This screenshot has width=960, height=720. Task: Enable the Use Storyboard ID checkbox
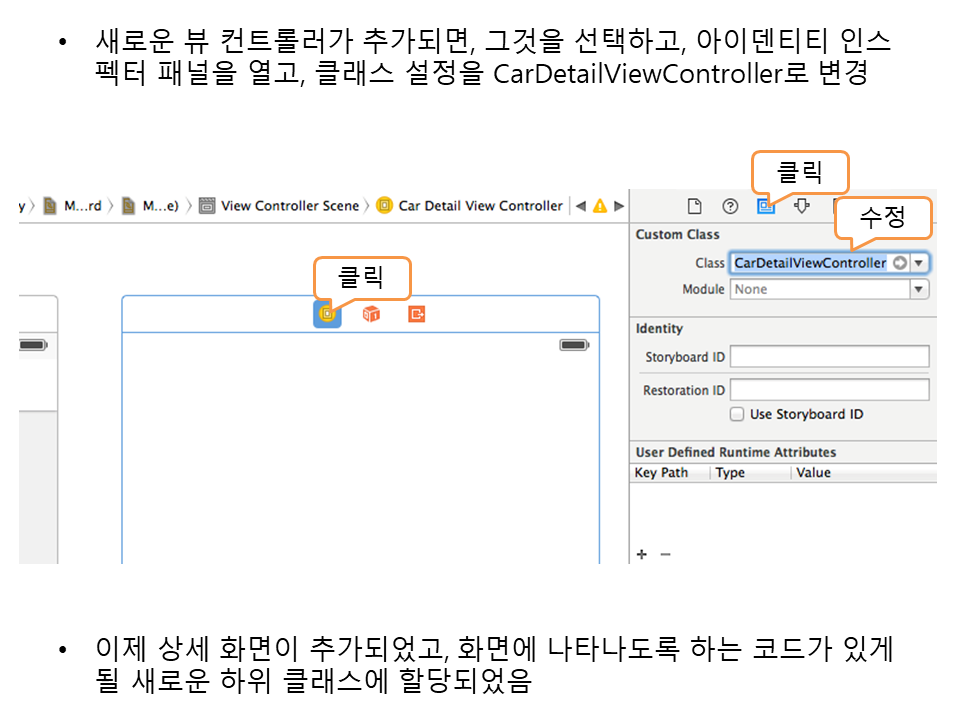pos(737,414)
